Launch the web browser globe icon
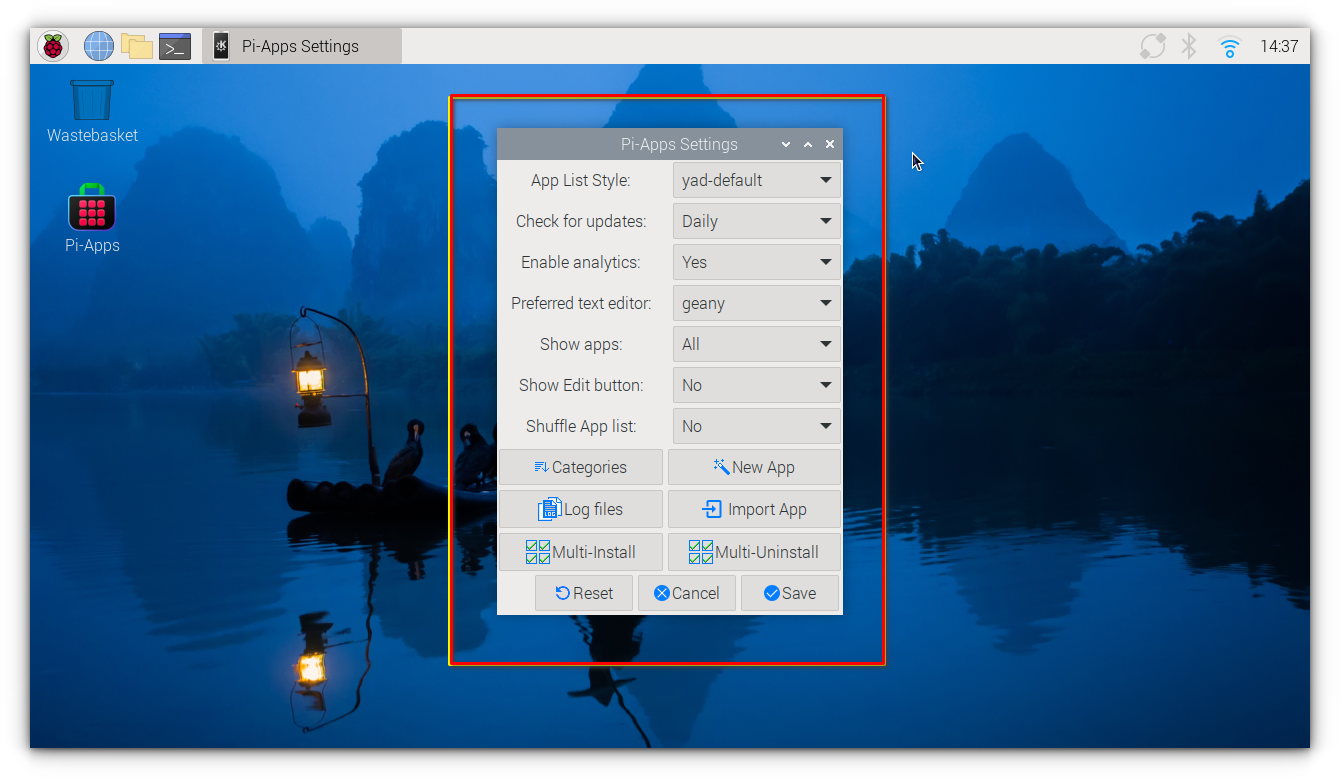 coord(99,46)
